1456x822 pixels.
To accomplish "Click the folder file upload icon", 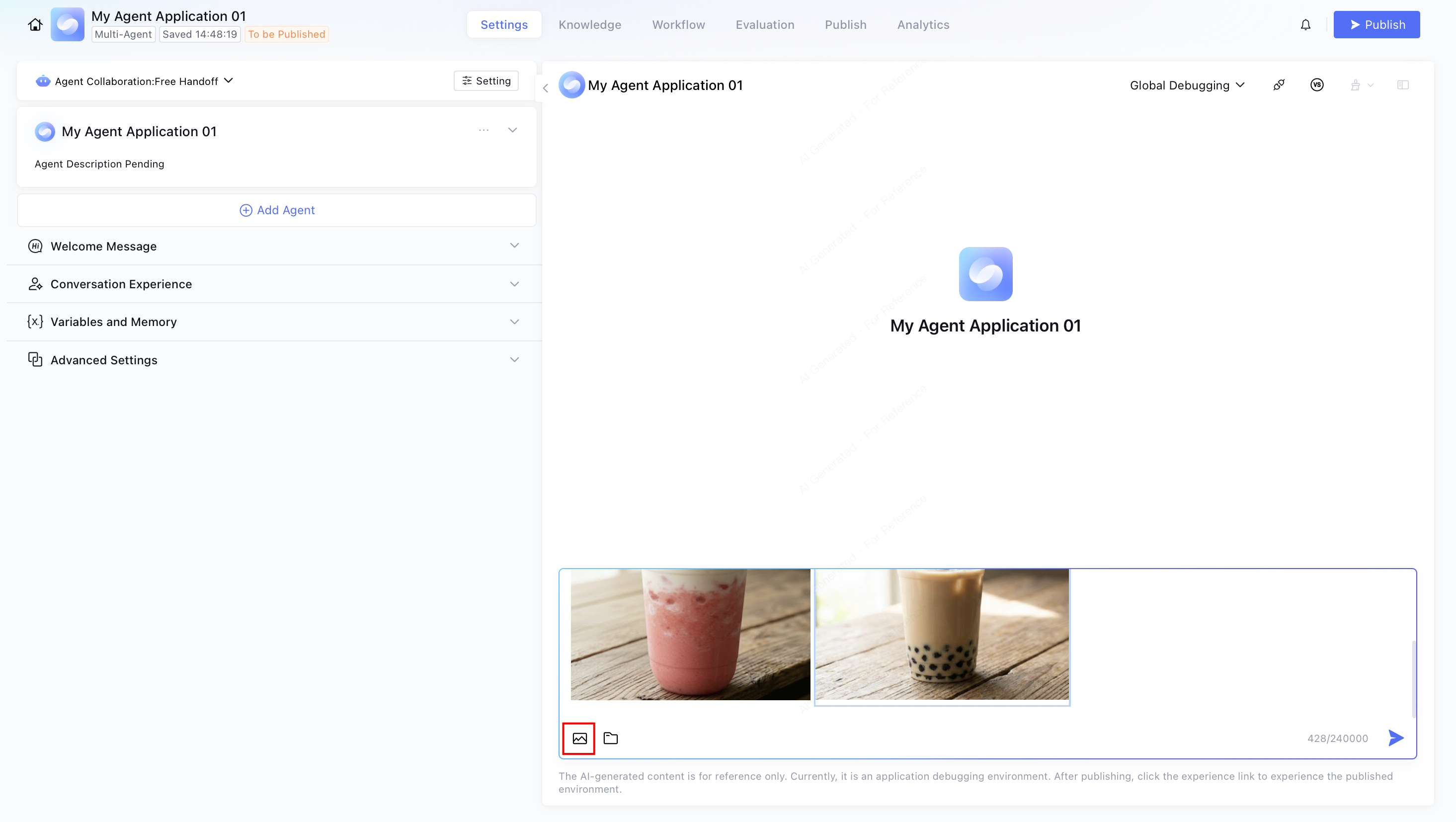I will tap(610, 738).
